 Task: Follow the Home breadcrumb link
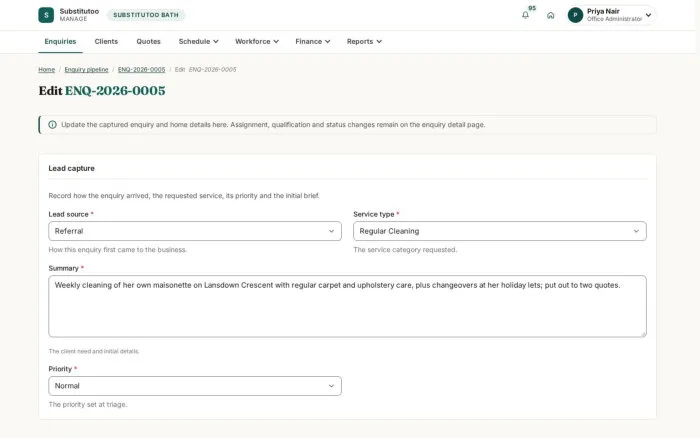coord(46,70)
